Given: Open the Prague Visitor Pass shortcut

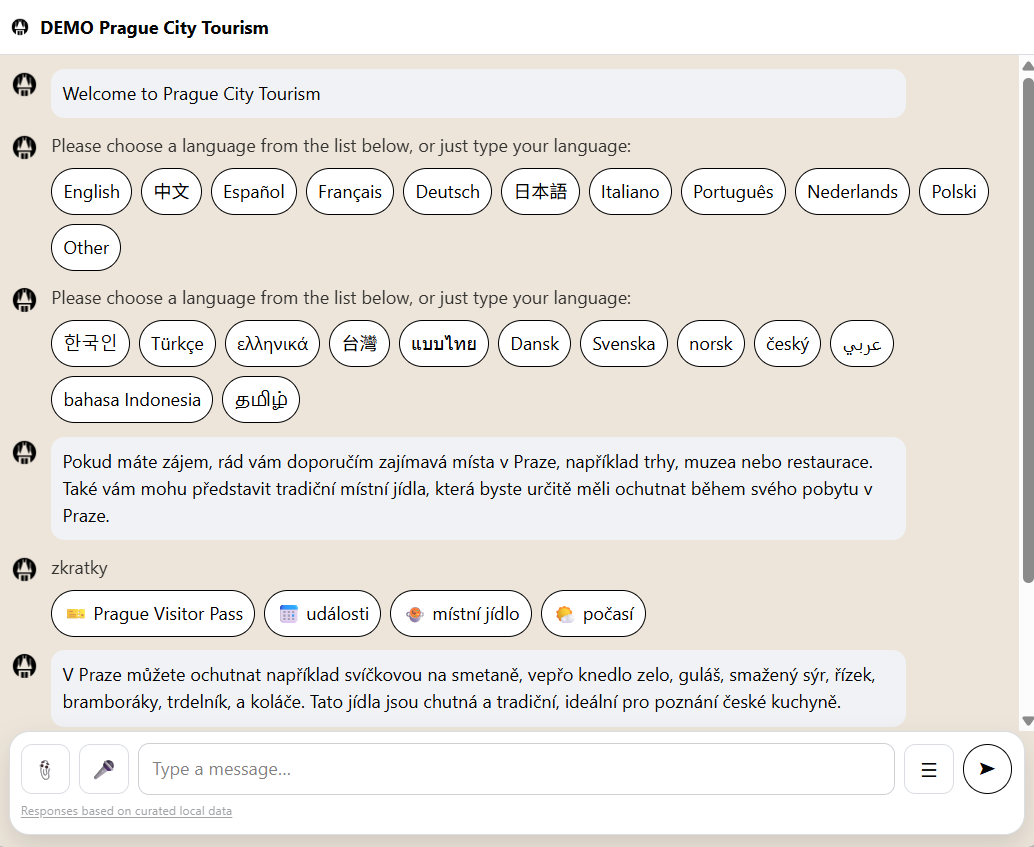Looking at the screenshot, I should pyautogui.click(x=153, y=614).
